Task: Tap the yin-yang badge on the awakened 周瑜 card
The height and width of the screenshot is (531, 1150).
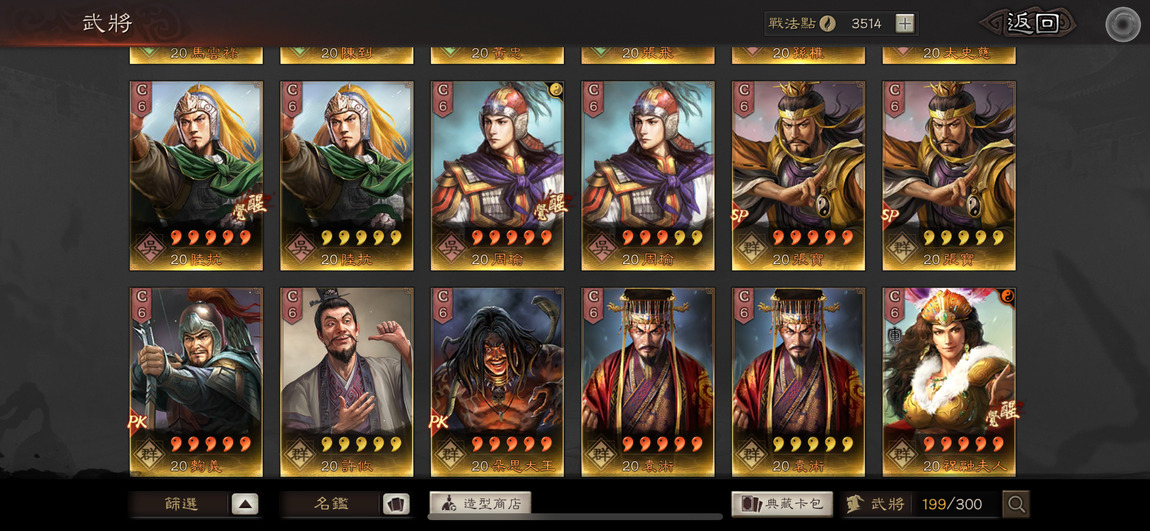Action: 556,89
